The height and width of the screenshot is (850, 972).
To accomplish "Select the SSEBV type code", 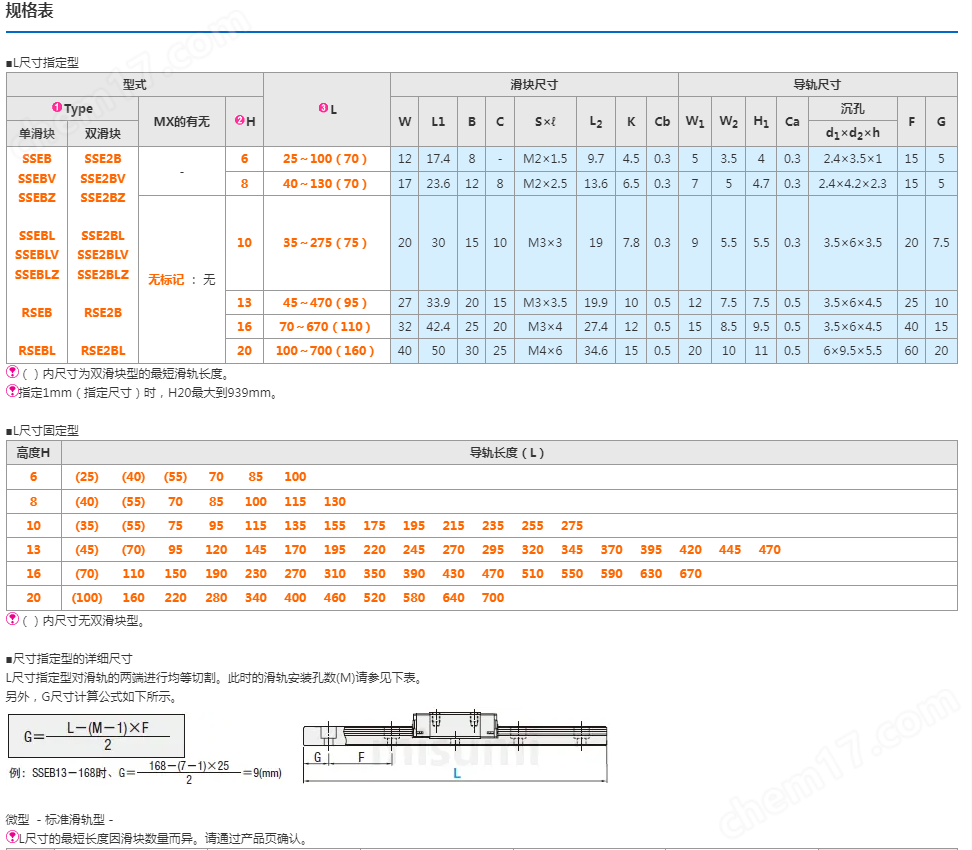I will click(37, 179).
